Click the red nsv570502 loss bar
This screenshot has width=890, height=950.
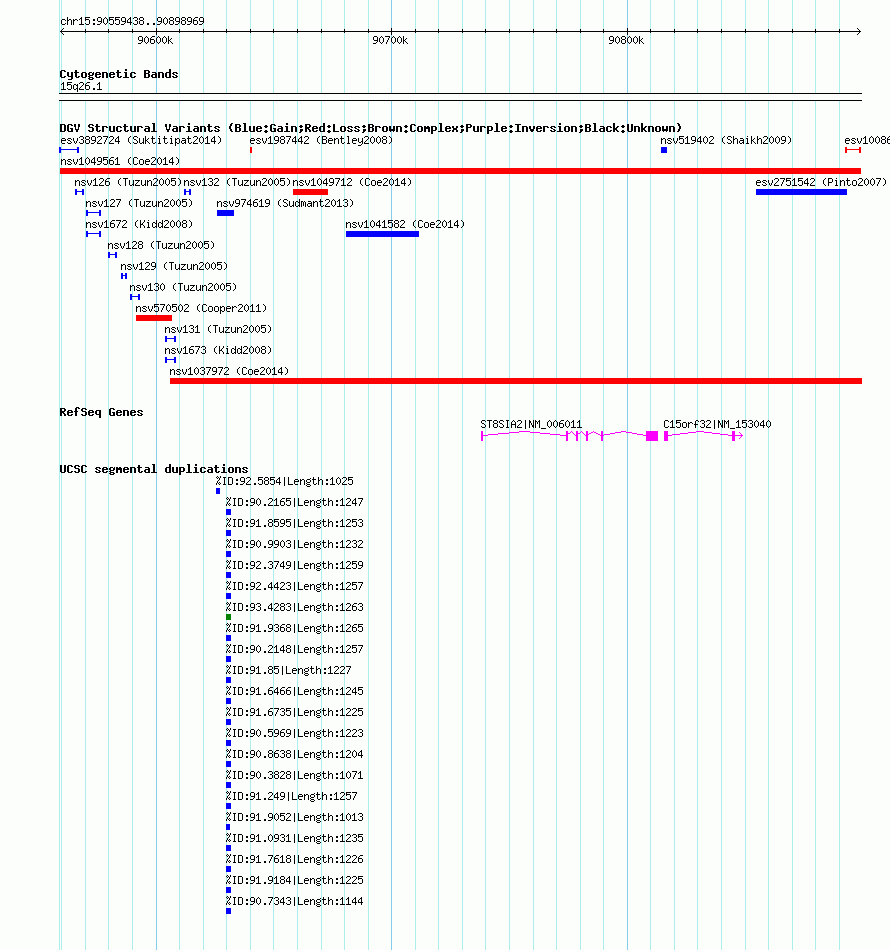154,318
